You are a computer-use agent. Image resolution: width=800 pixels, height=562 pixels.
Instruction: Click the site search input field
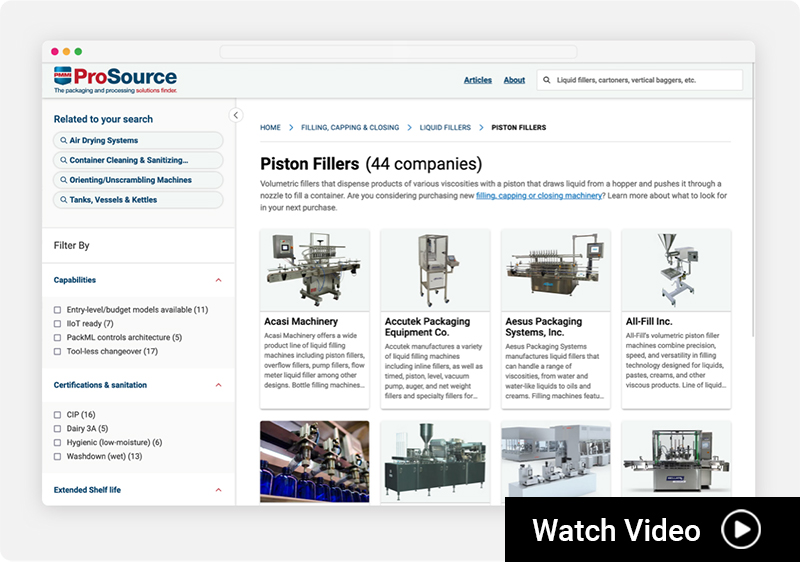point(640,80)
